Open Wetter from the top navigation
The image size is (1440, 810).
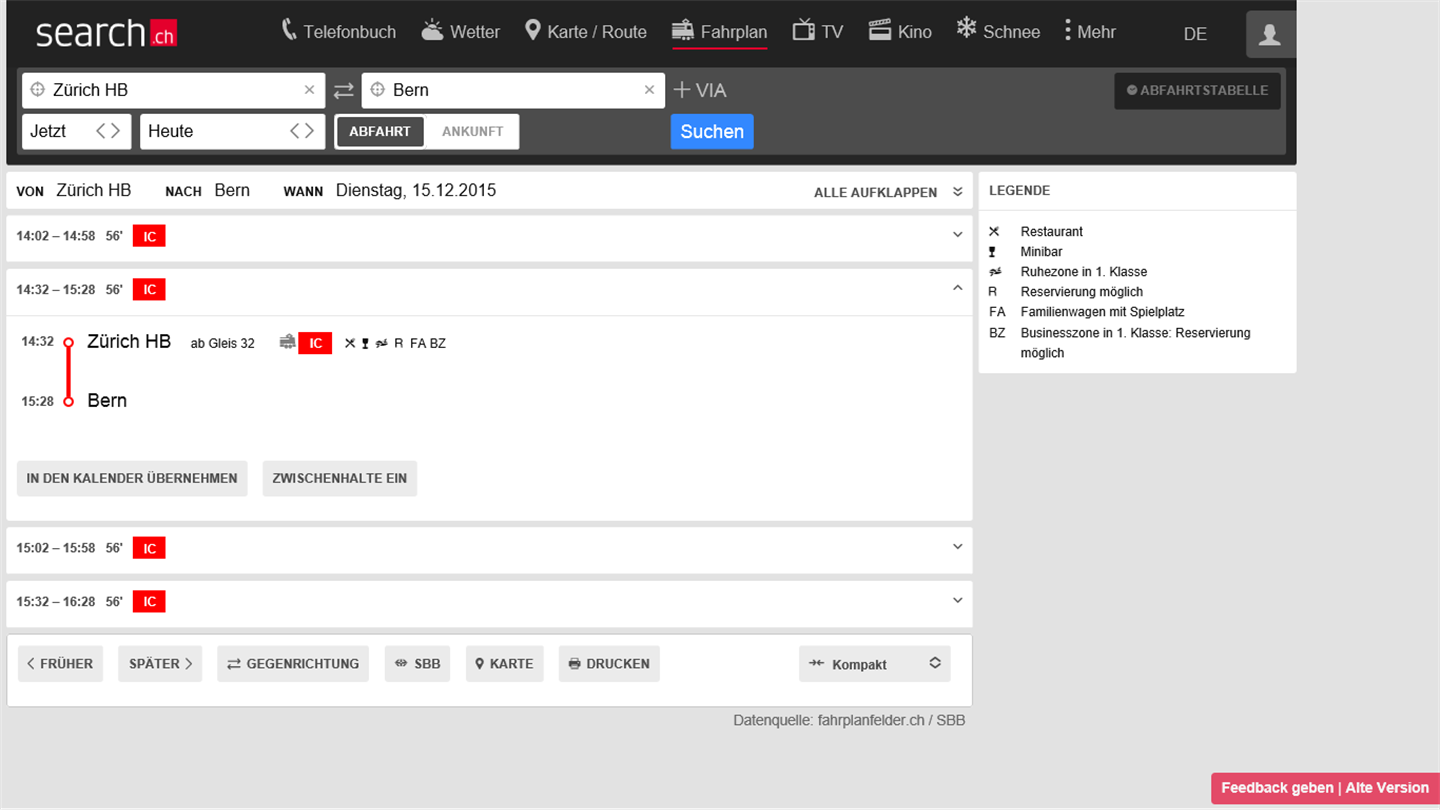[460, 31]
